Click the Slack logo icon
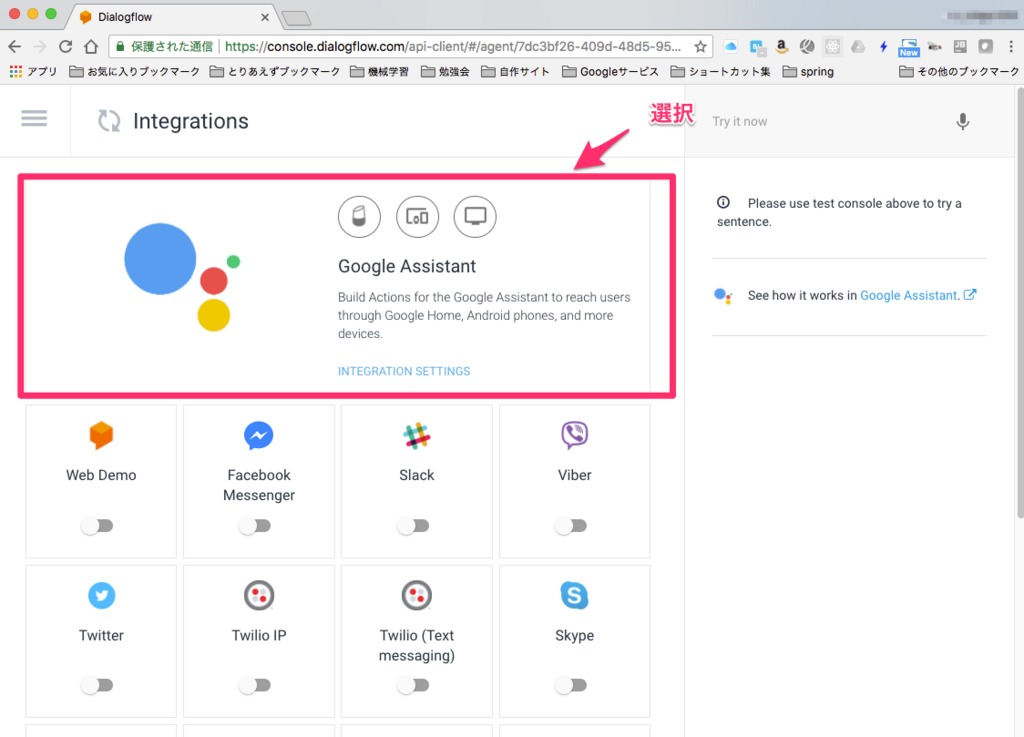This screenshot has width=1024, height=737. (x=417, y=435)
